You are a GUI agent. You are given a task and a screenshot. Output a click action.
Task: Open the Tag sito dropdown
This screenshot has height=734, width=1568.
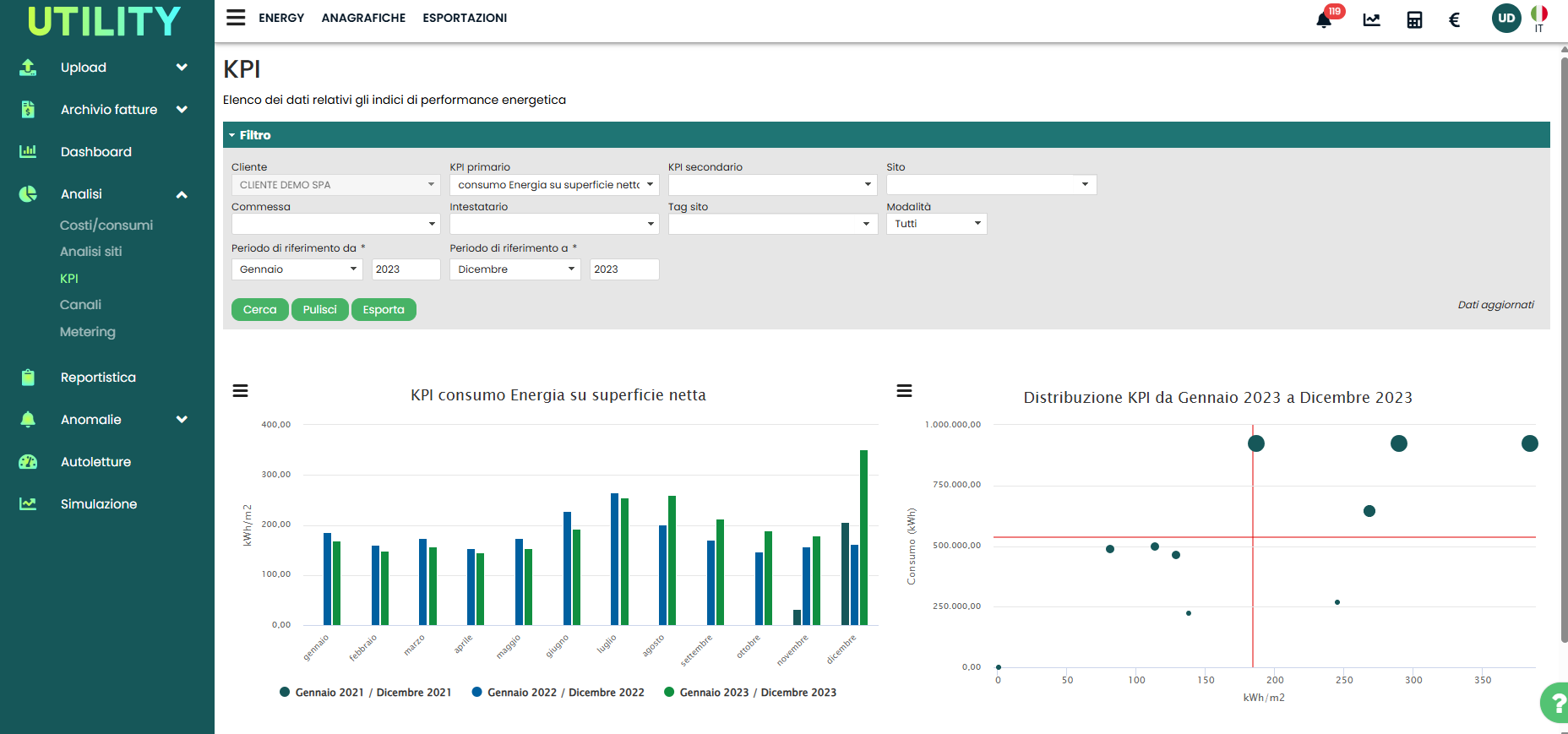[x=773, y=224]
